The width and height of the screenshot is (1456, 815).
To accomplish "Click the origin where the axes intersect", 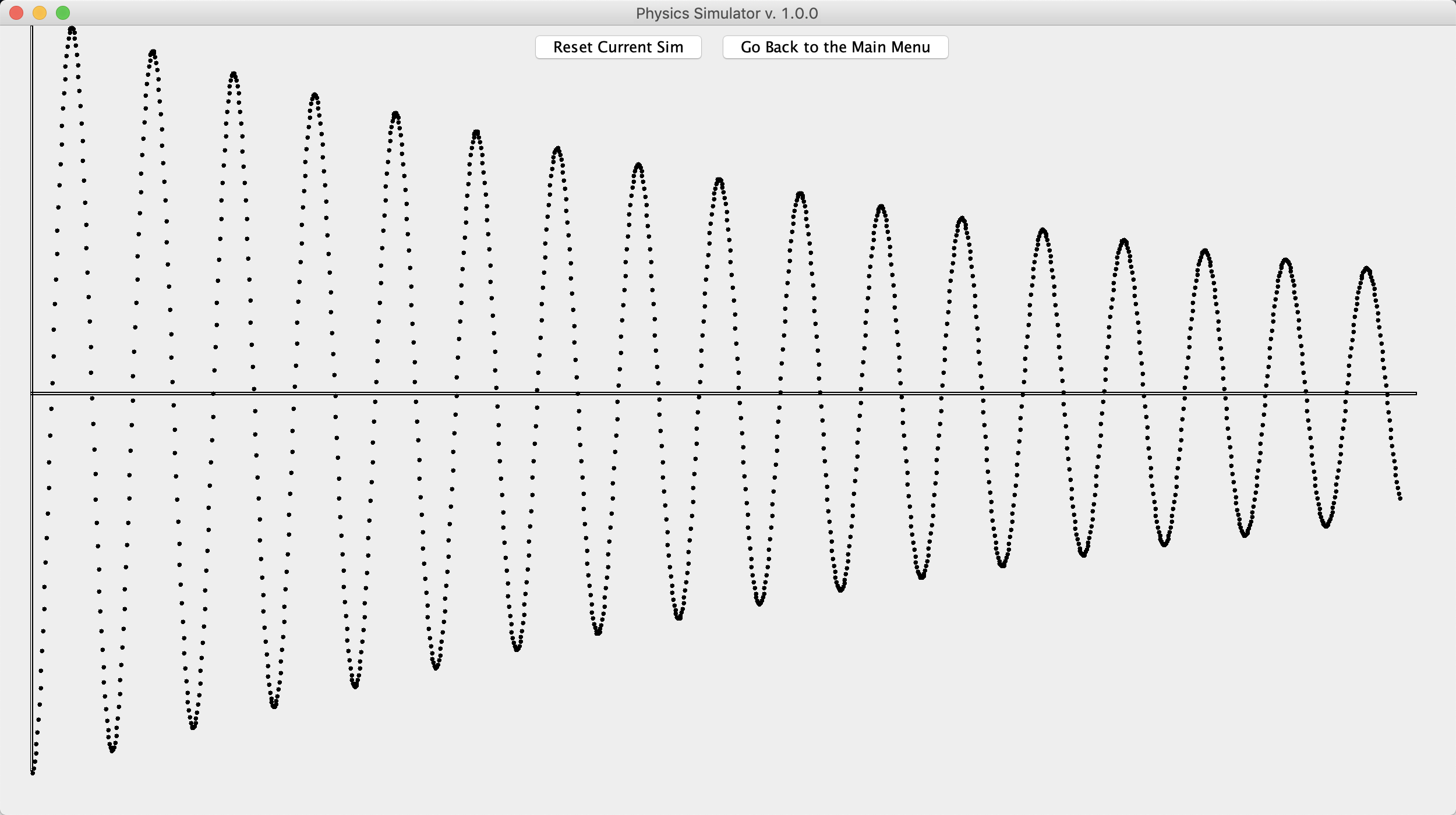I will click(32, 394).
